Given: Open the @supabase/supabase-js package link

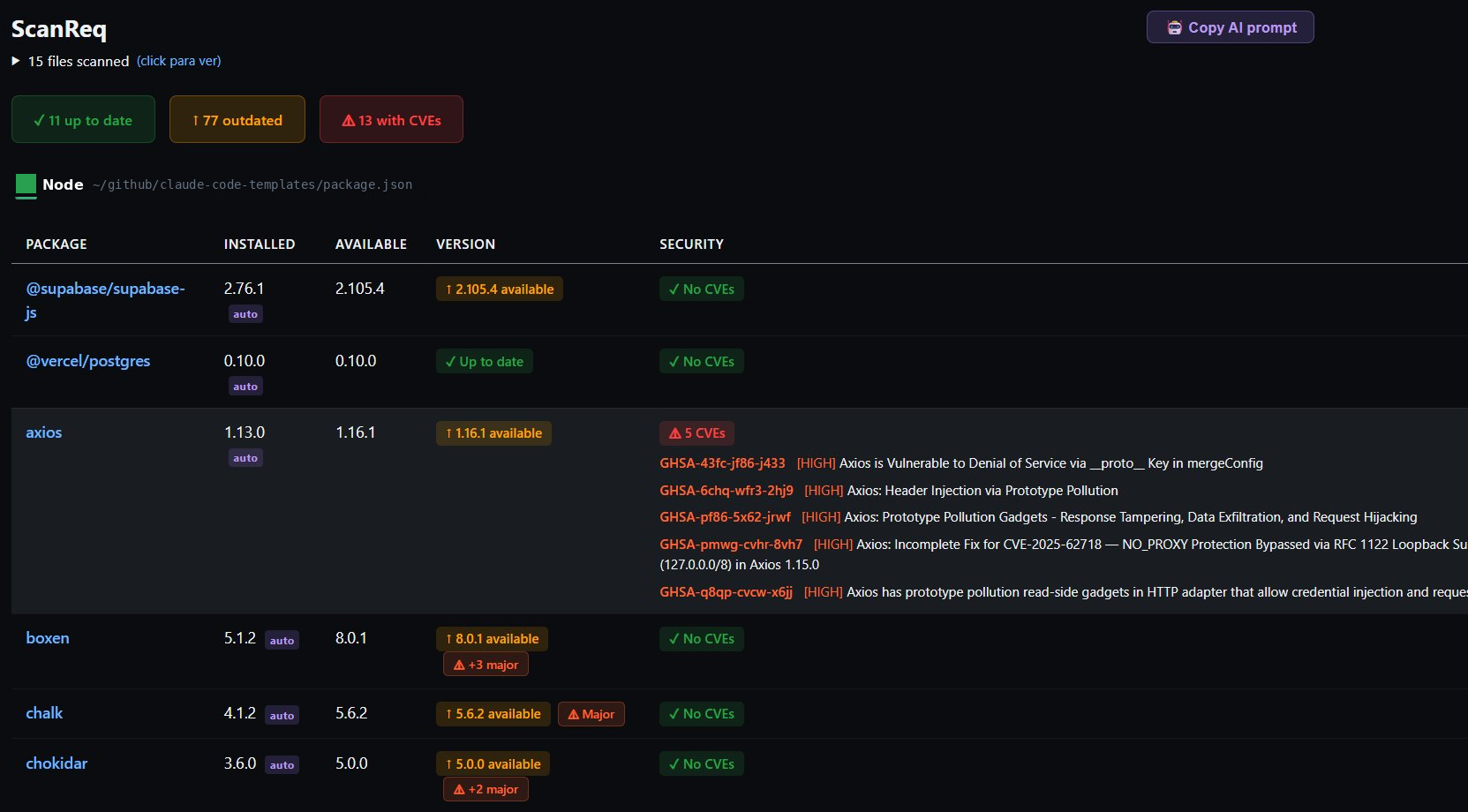Looking at the screenshot, I should [105, 300].
